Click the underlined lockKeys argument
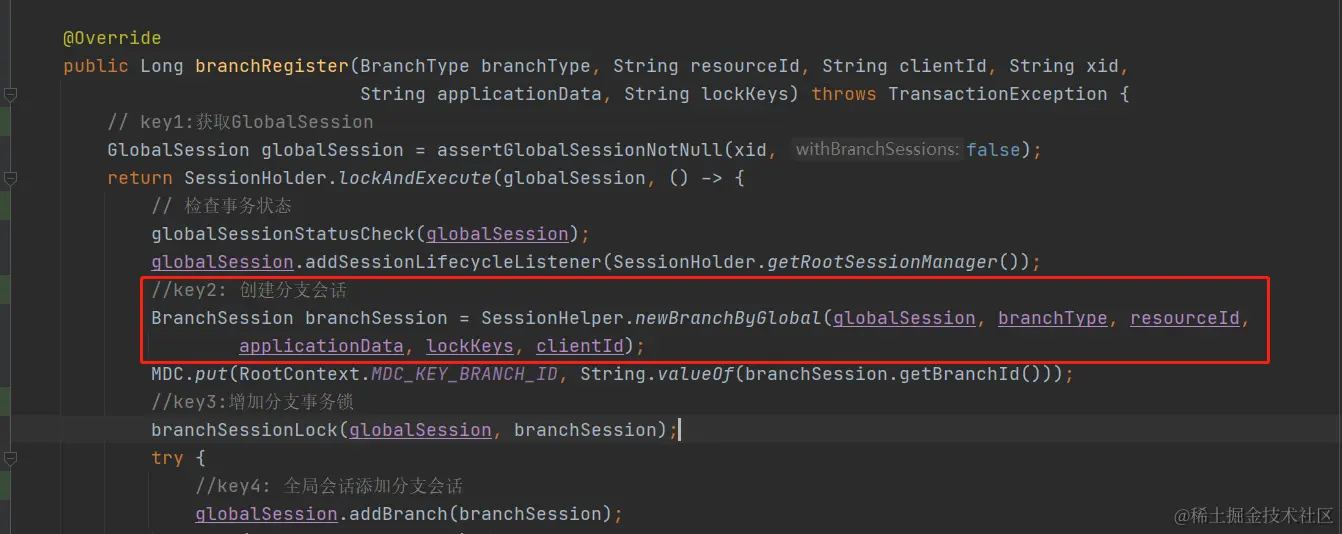 tap(470, 346)
